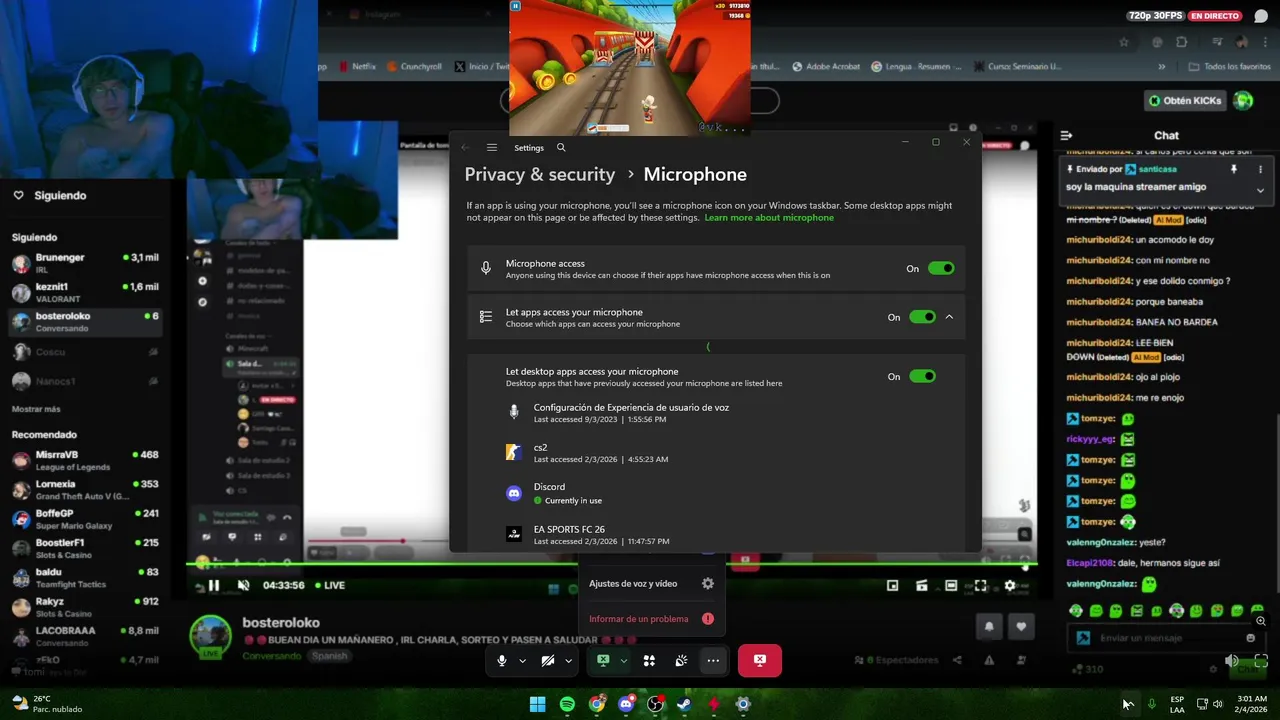The width and height of the screenshot is (1280, 720).
Task: Open Learn more about microphone link
Action: pos(769,217)
